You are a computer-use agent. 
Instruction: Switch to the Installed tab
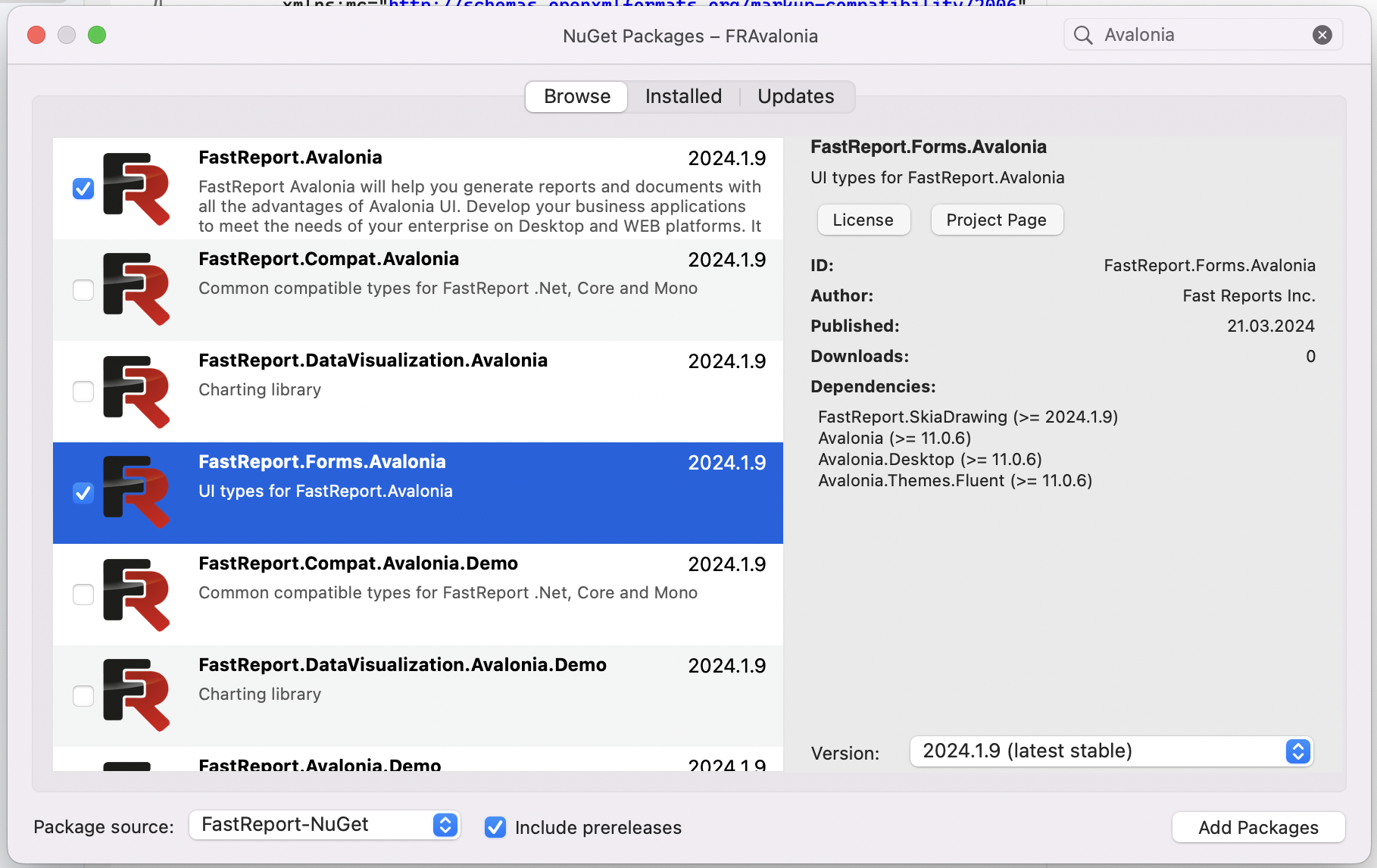click(683, 96)
